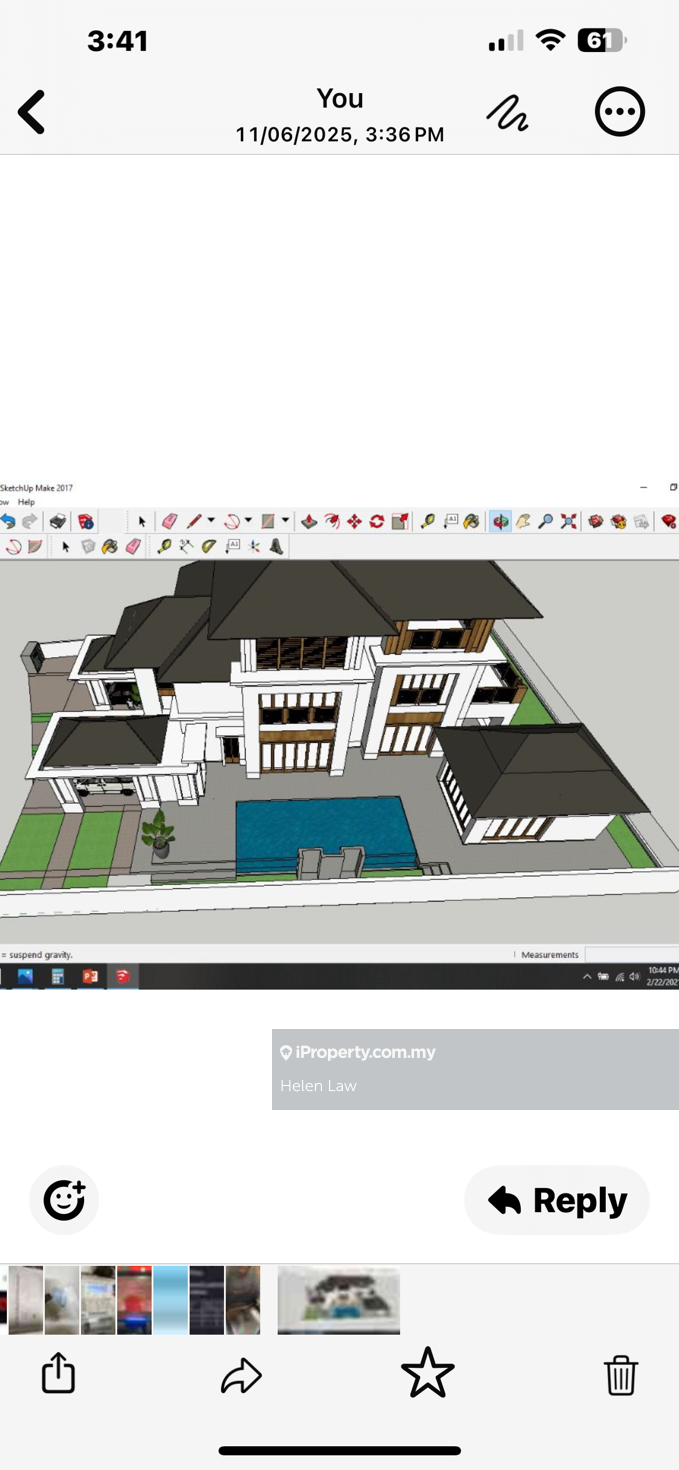Image resolution: width=679 pixels, height=1470 pixels.
Task: Select the SketchUp Push/Pull tool
Action: (309, 521)
